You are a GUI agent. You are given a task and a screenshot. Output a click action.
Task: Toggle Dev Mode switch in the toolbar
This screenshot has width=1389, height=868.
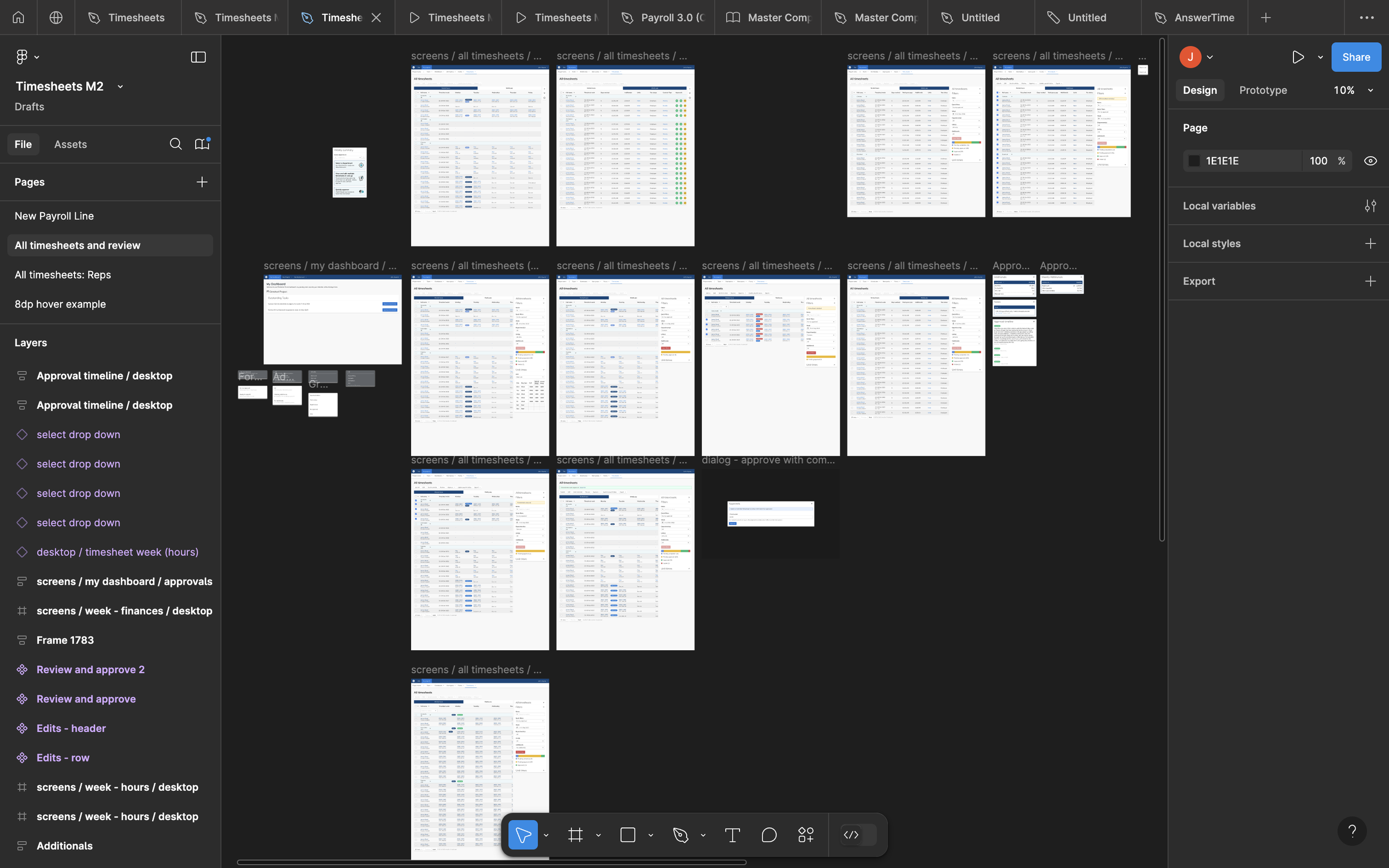click(x=858, y=835)
